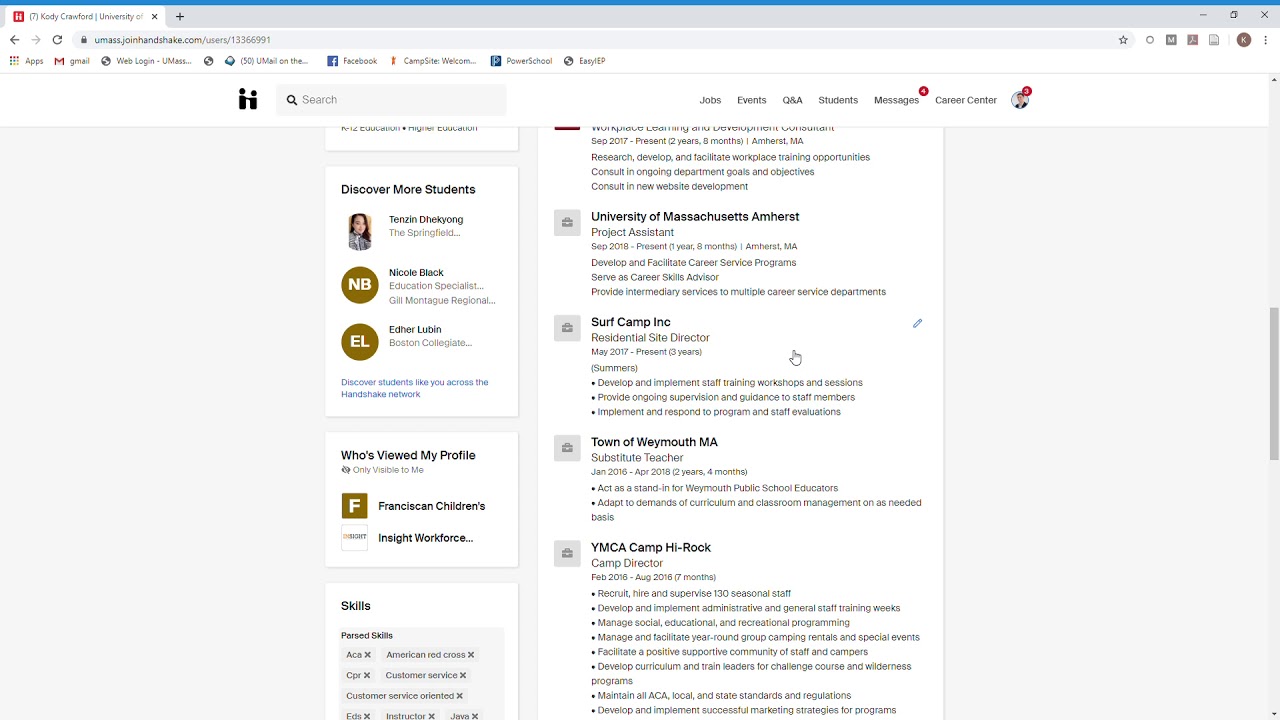Viewport: 1280px width, 720px height.
Task: View Tenzin Dhekyong's profile
Action: point(426,220)
